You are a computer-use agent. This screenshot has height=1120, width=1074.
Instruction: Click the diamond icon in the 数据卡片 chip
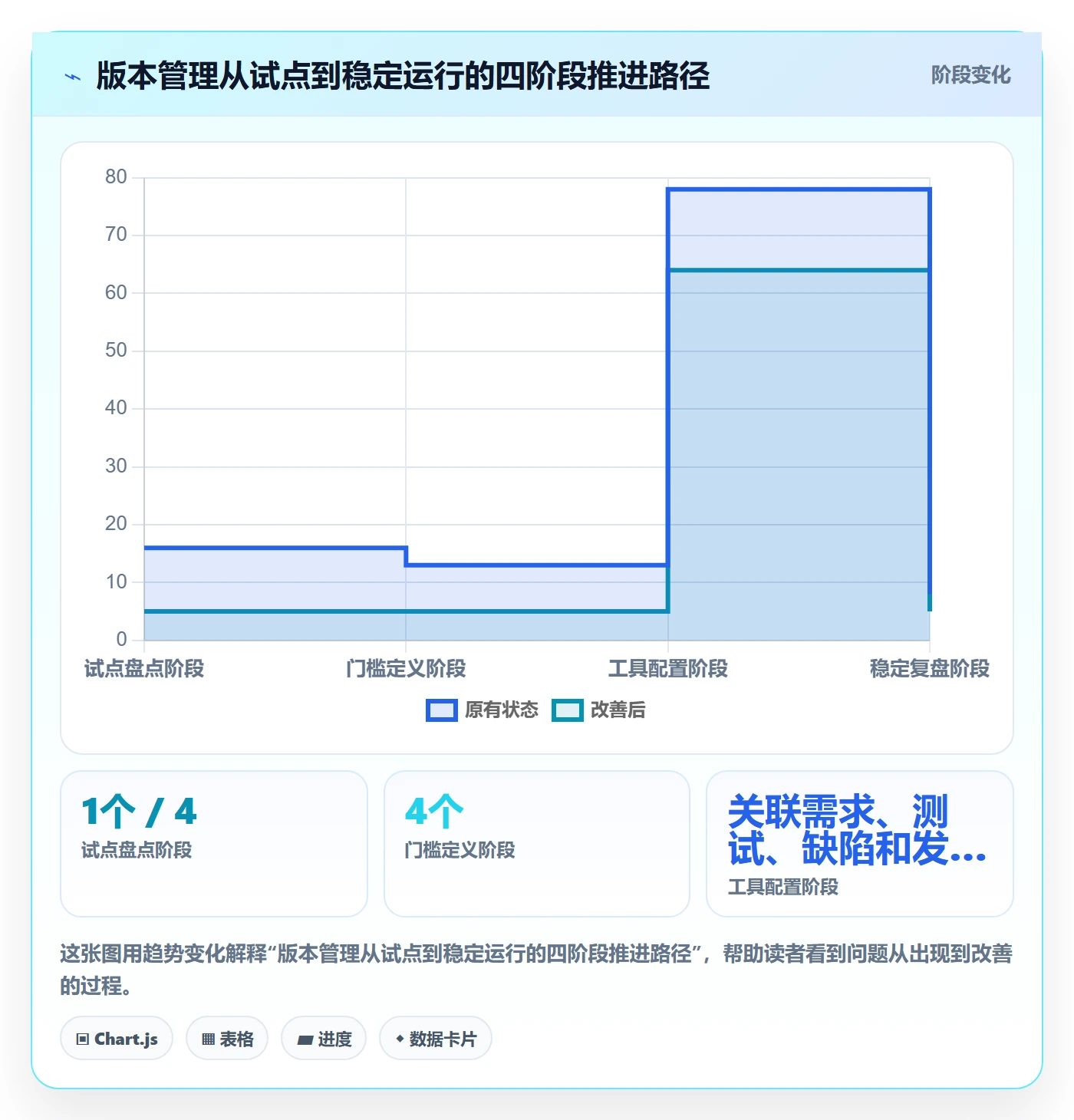[400, 1039]
